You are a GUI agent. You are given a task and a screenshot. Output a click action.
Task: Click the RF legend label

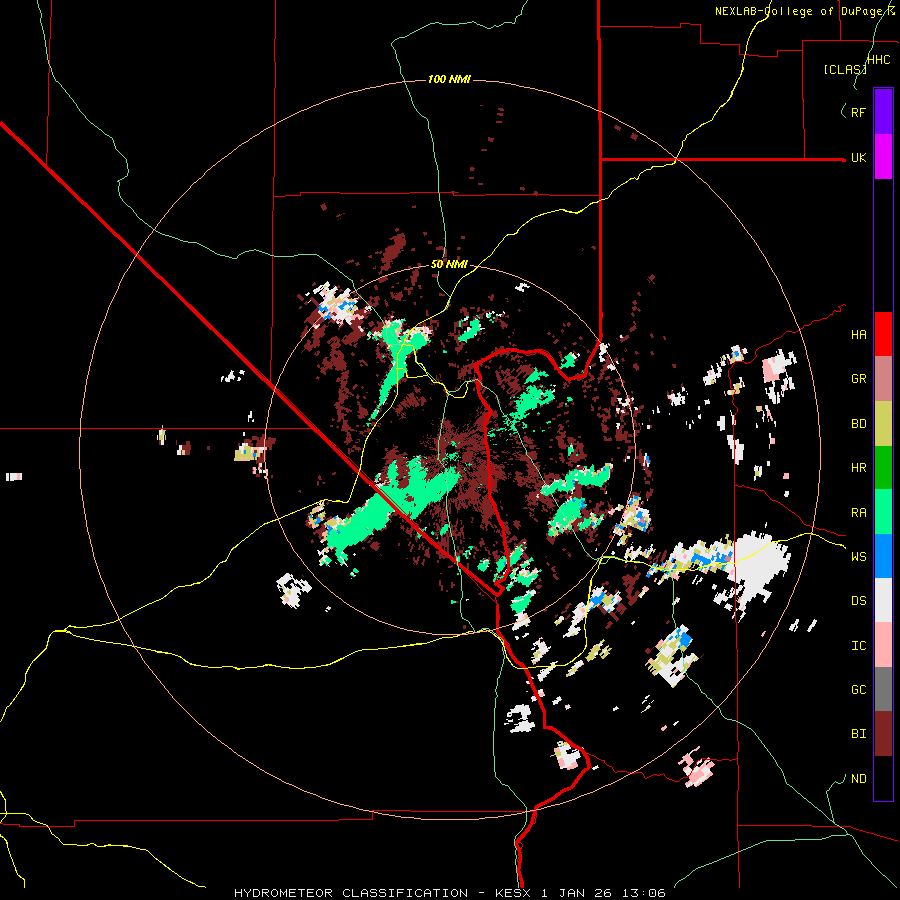[858, 112]
